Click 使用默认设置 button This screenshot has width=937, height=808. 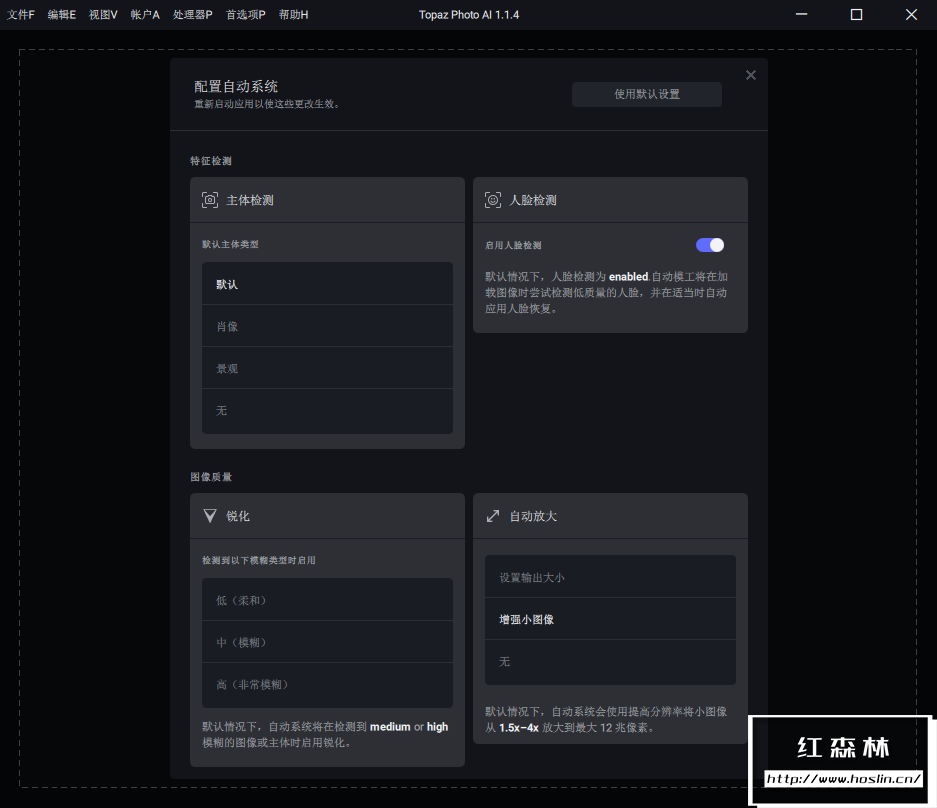[x=647, y=94]
